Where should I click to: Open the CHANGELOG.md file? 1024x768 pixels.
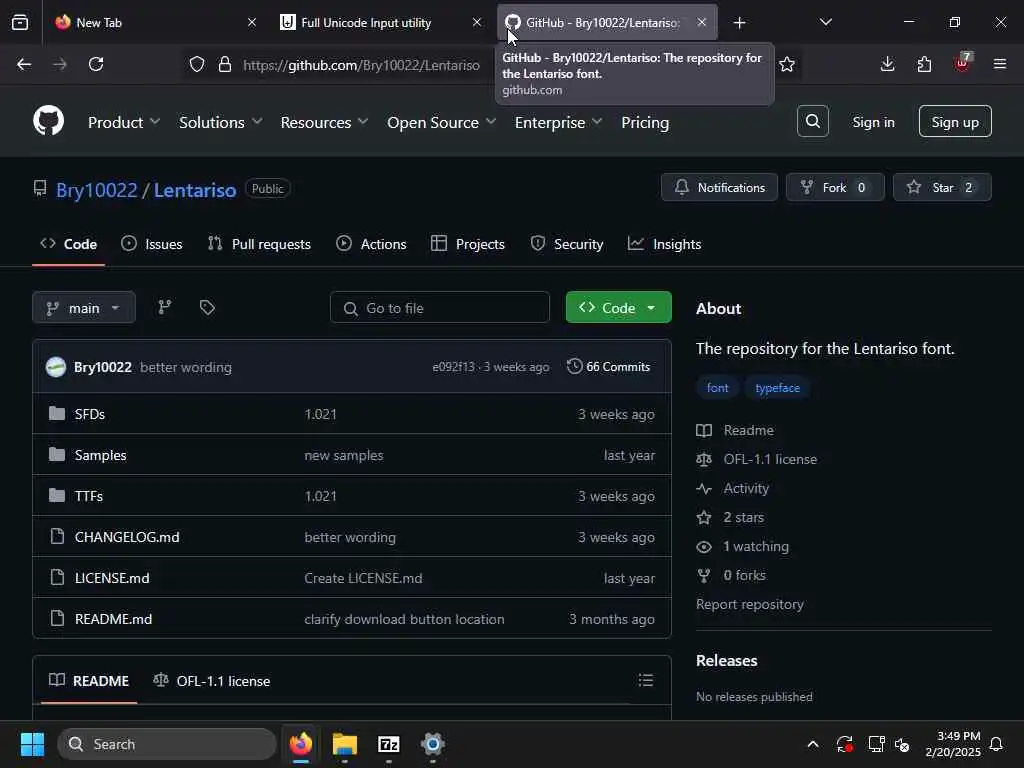click(127, 537)
